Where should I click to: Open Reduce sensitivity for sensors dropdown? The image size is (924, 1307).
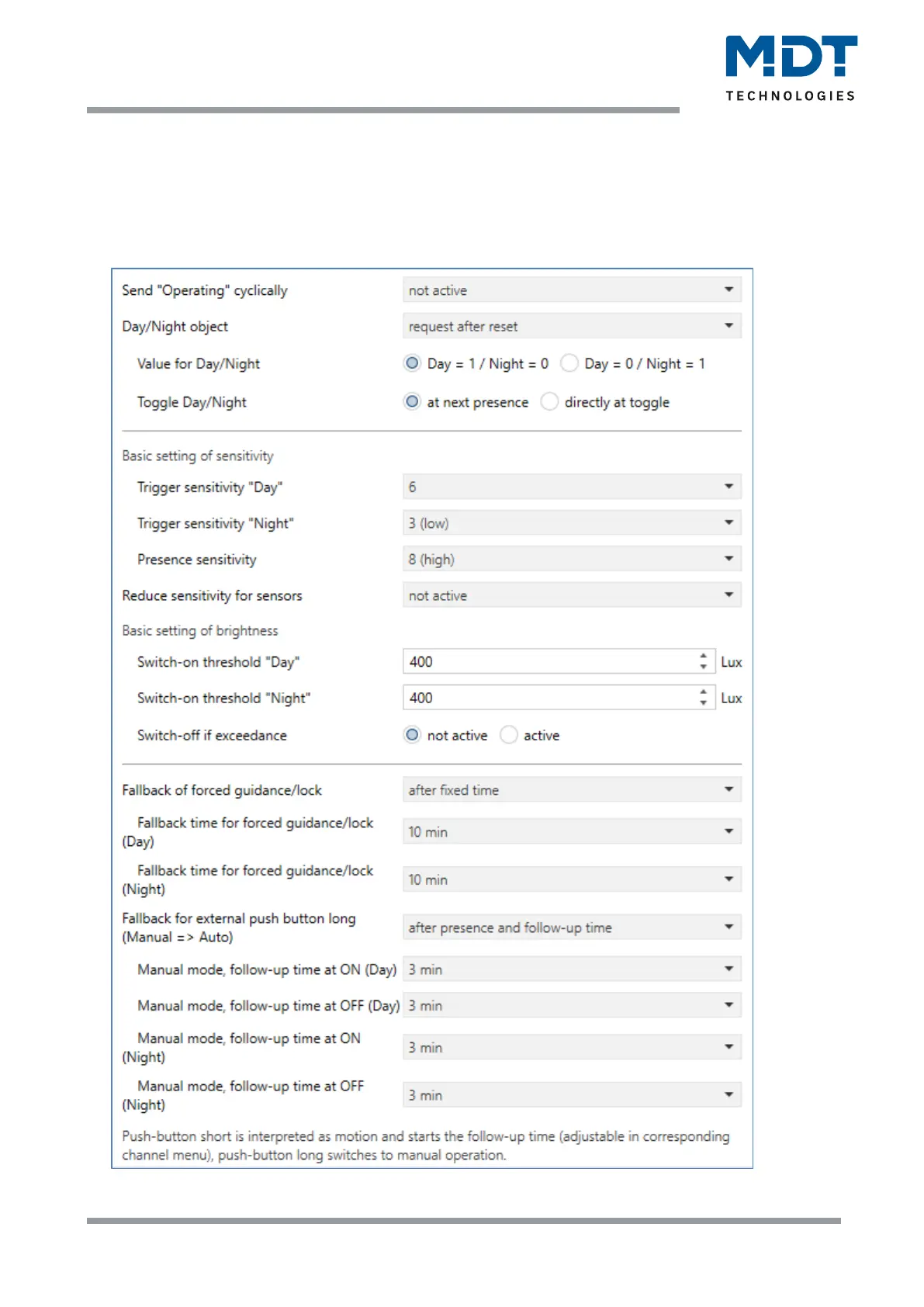(571, 595)
